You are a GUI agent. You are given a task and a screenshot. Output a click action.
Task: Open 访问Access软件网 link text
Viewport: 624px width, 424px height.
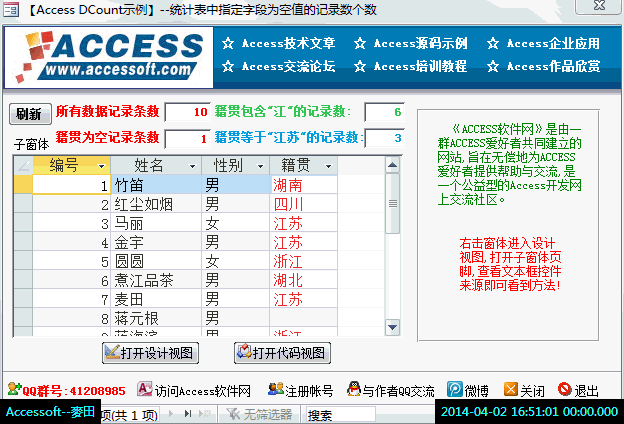(x=203, y=391)
